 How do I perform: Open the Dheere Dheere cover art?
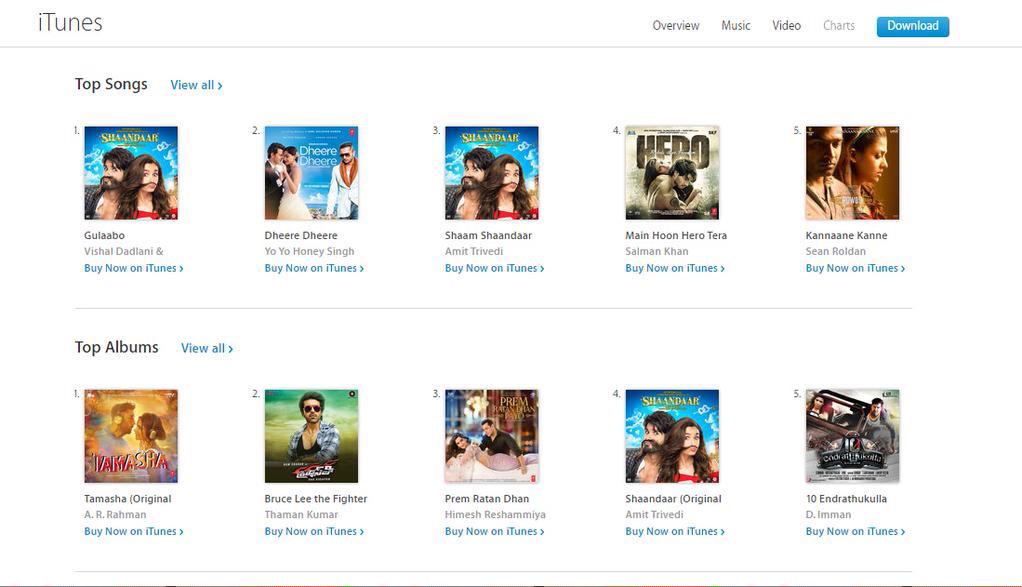point(312,173)
